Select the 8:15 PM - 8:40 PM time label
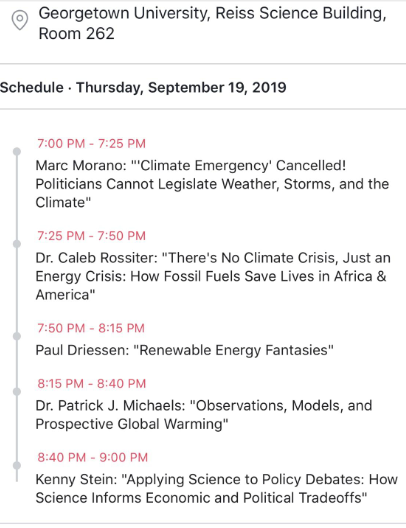The image size is (406, 528). coord(92,384)
